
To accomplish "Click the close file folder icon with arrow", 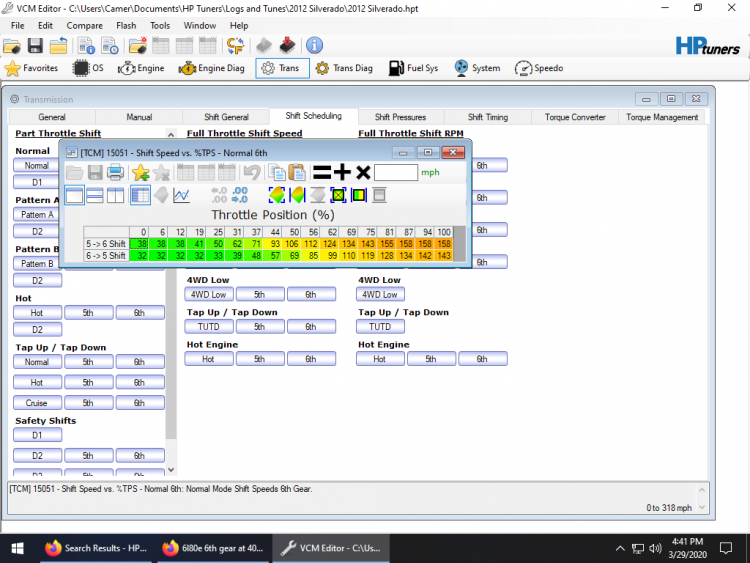I will (58, 46).
